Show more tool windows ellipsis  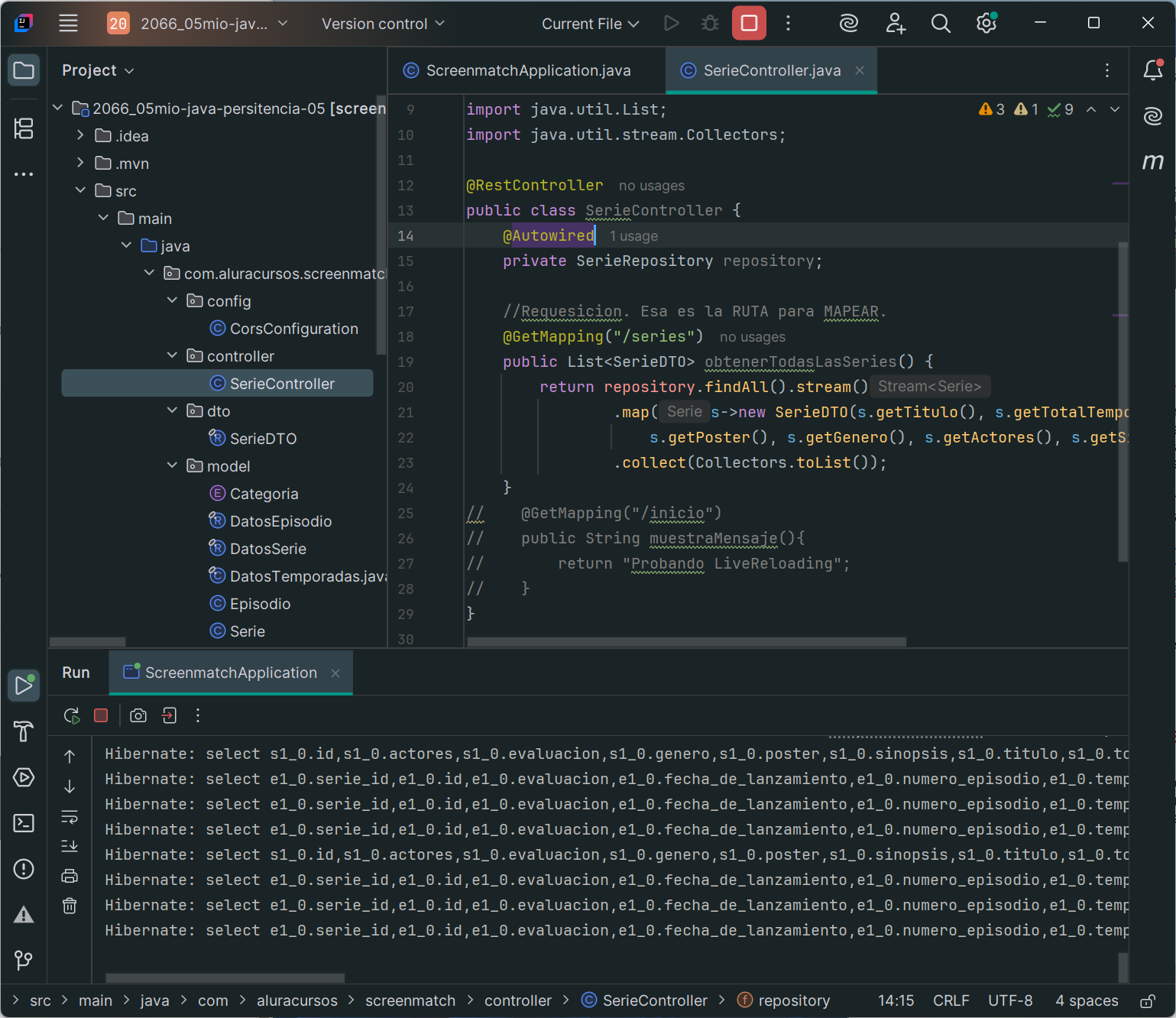coord(24,174)
